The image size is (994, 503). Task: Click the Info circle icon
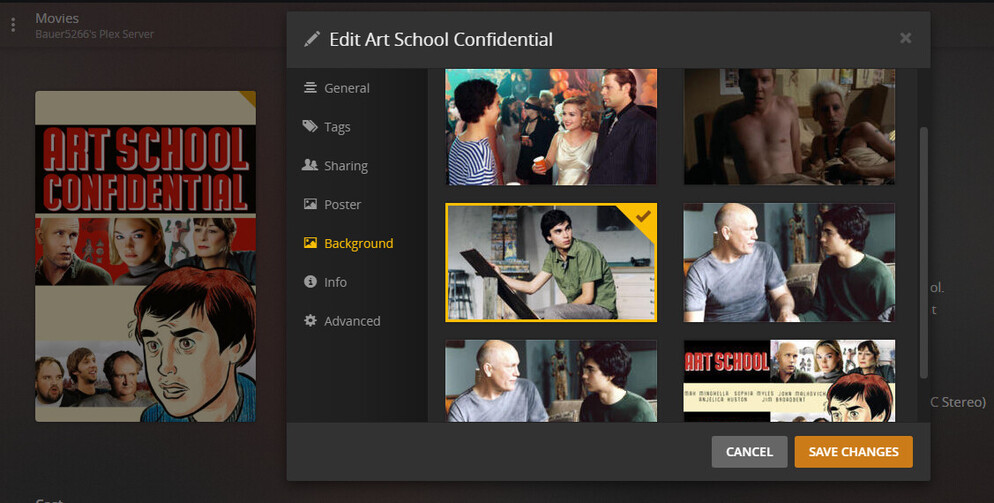pyautogui.click(x=310, y=281)
